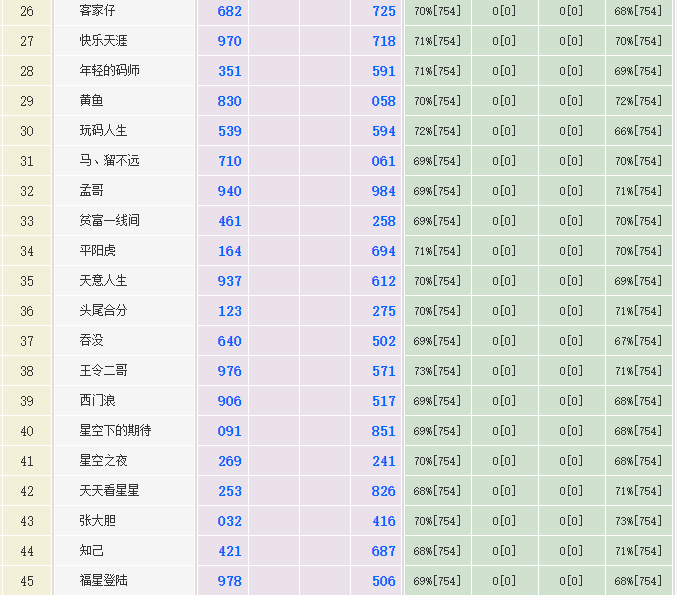Click the number 517 in 西门浪's row
The width and height of the screenshot is (677, 595).
[x=383, y=401]
